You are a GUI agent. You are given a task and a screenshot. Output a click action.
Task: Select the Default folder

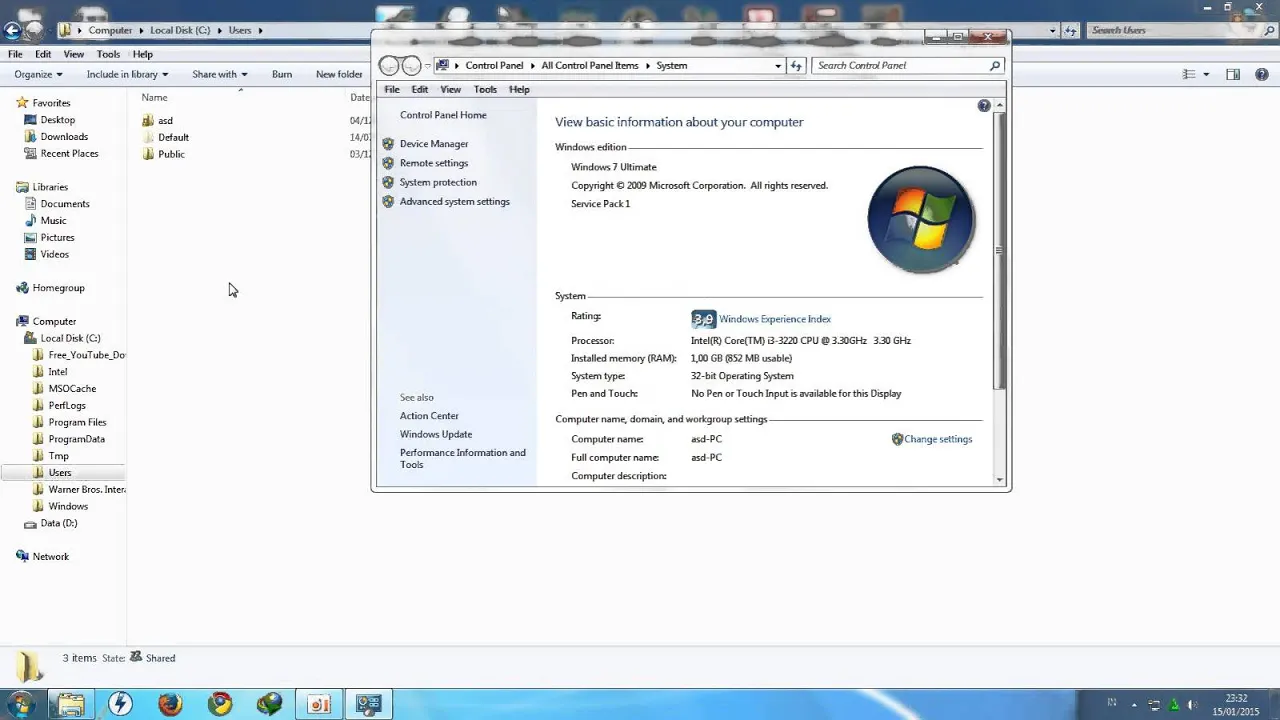coord(173,137)
